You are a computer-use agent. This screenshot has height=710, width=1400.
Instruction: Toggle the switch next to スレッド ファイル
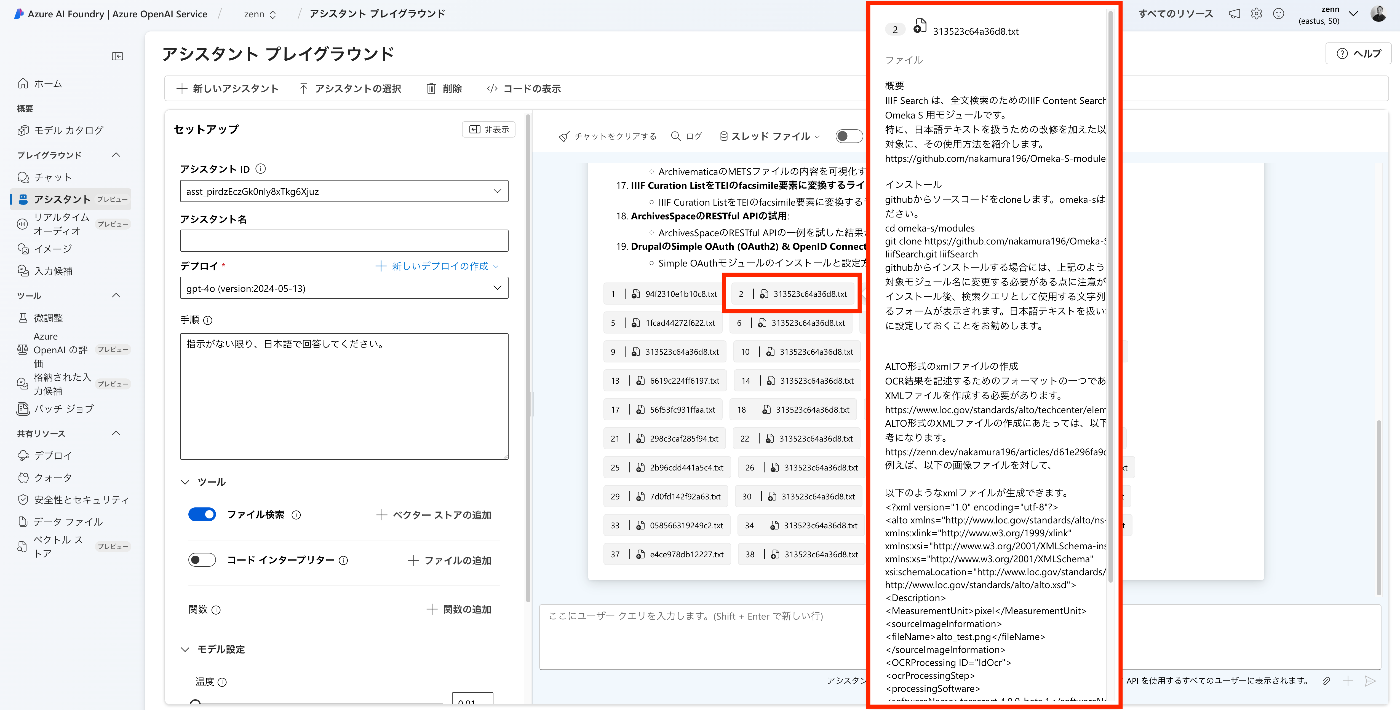(849, 136)
